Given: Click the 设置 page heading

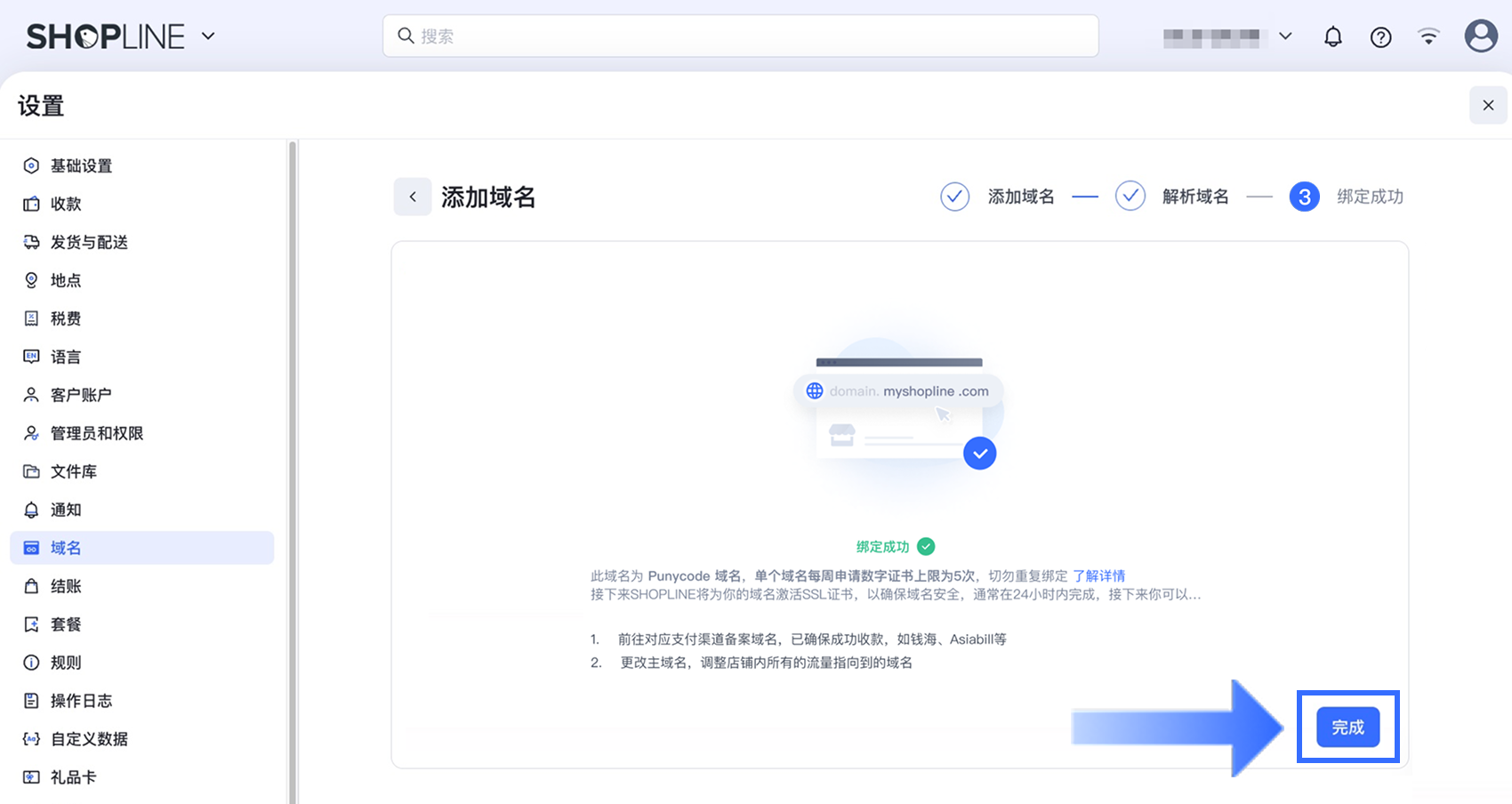Looking at the screenshot, I should 41,106.
